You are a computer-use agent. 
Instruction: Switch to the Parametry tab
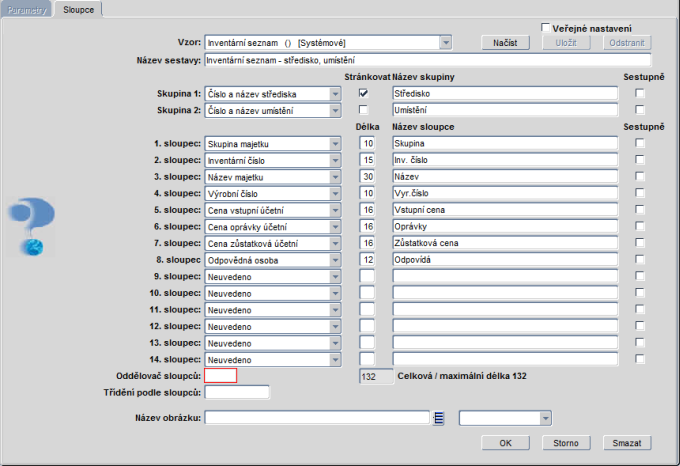point(26,10)
